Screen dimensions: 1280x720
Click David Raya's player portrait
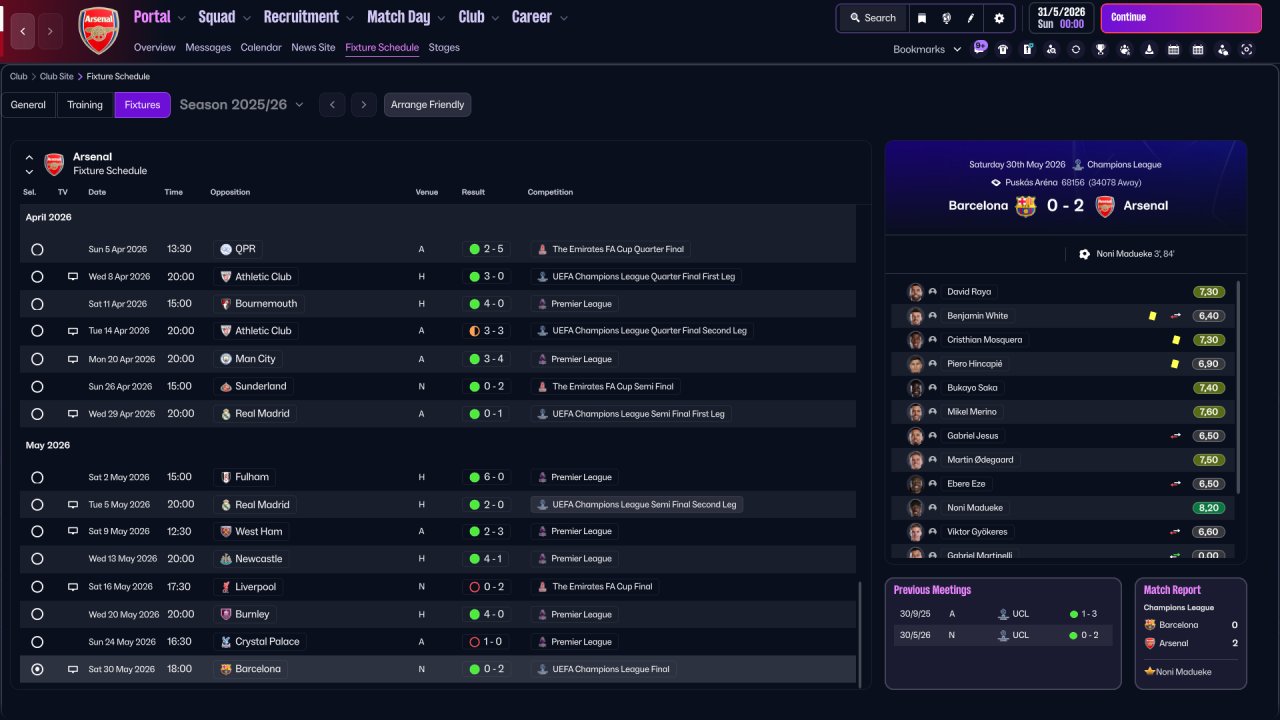[x=915, y=292]
